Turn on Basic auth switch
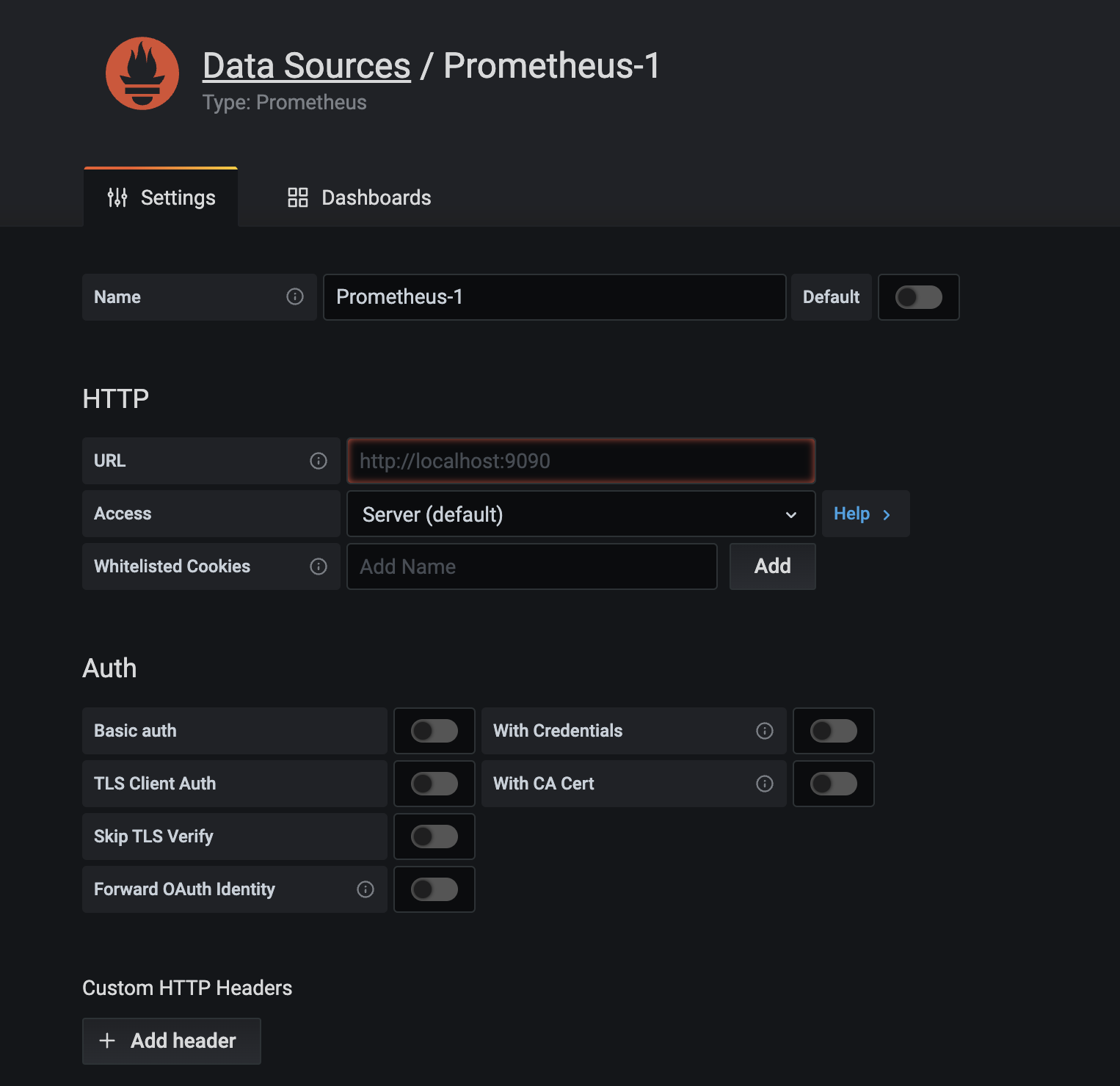The height and width of the screenshot is (1086, 1120). click(434, 731)
